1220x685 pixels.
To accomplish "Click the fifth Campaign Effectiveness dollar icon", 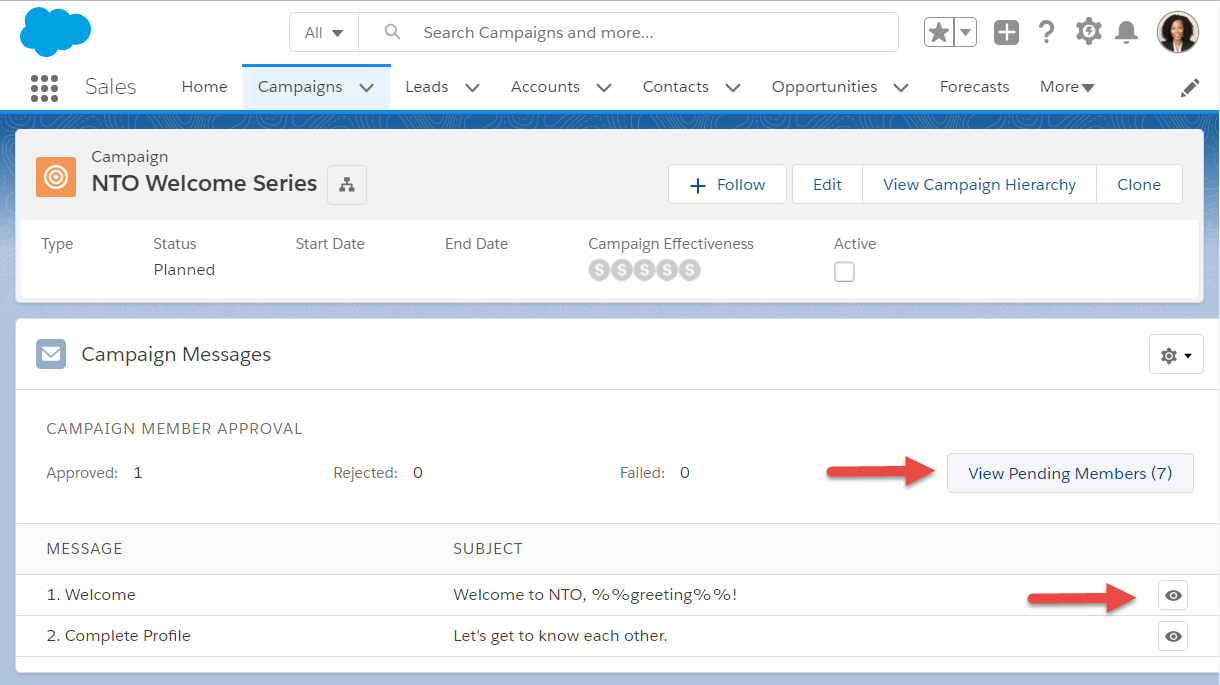I will tap(689, 270).
